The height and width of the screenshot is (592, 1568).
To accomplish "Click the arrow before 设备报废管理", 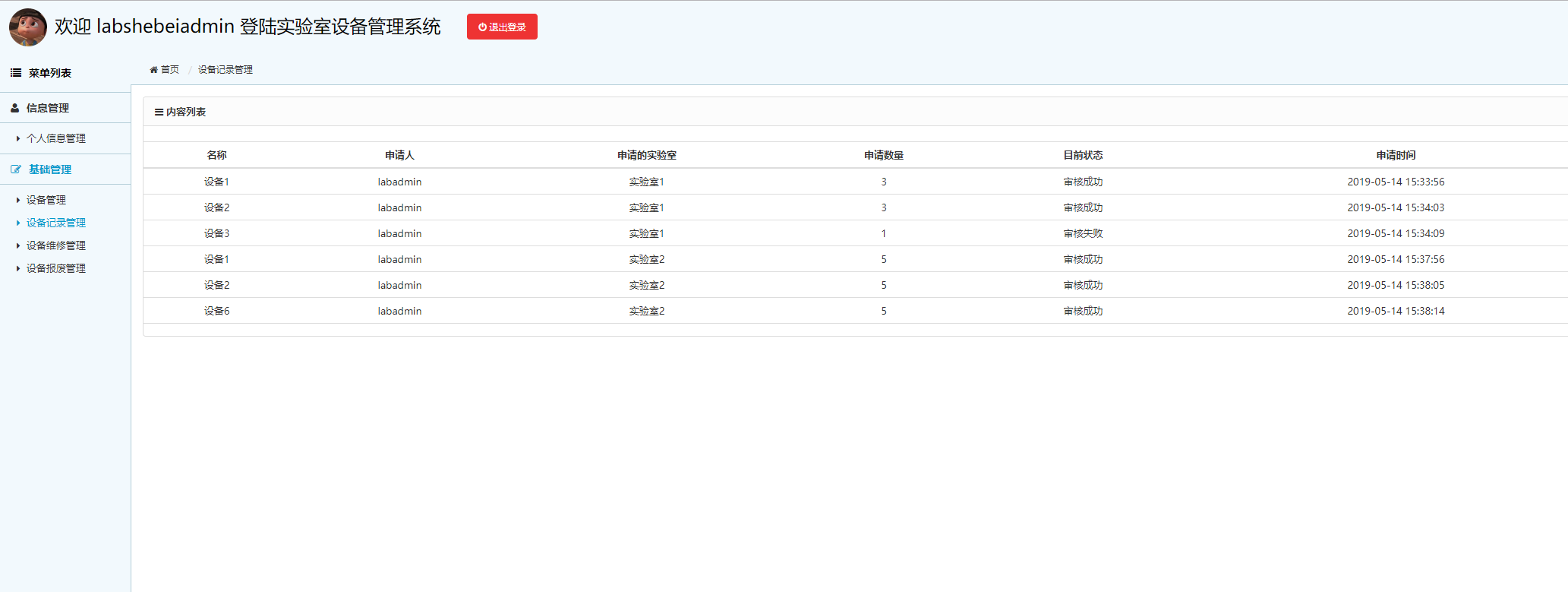I will click(x=18, y=268).
